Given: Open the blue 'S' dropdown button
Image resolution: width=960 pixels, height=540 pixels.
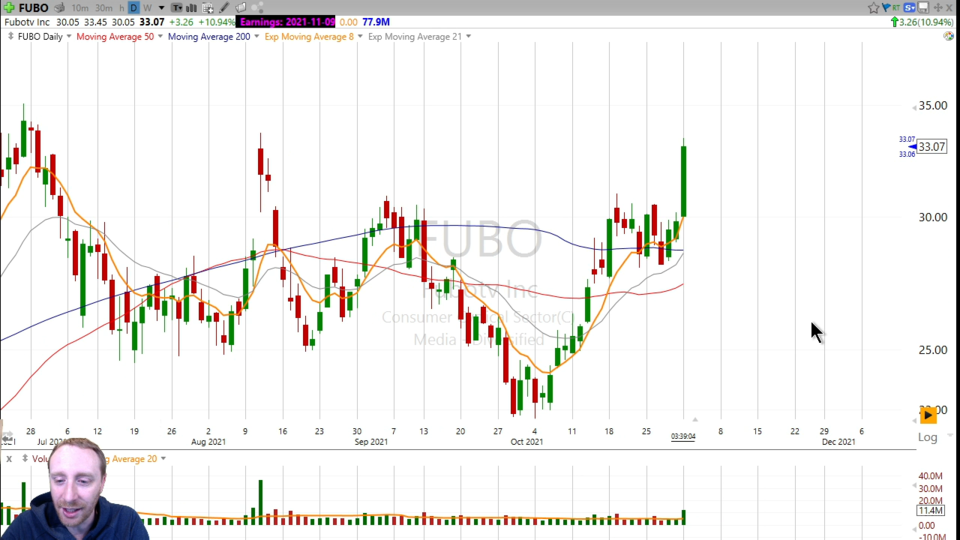Looking at the screenshot, I should [x=910, y=8].
